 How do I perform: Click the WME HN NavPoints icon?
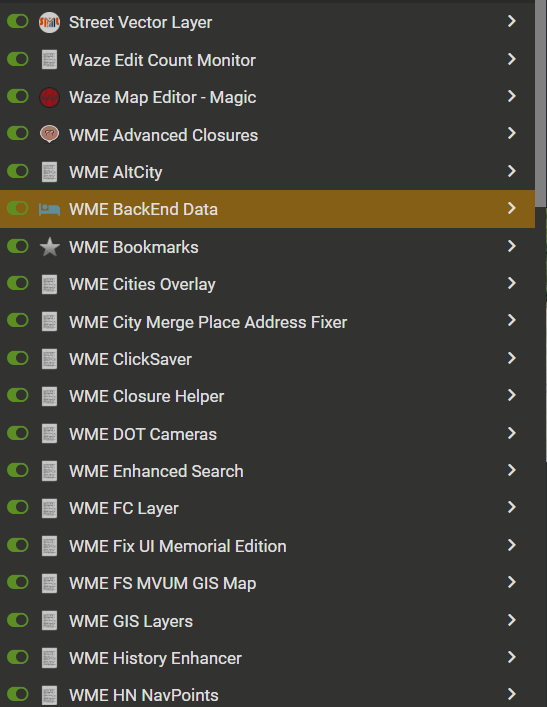49,695
